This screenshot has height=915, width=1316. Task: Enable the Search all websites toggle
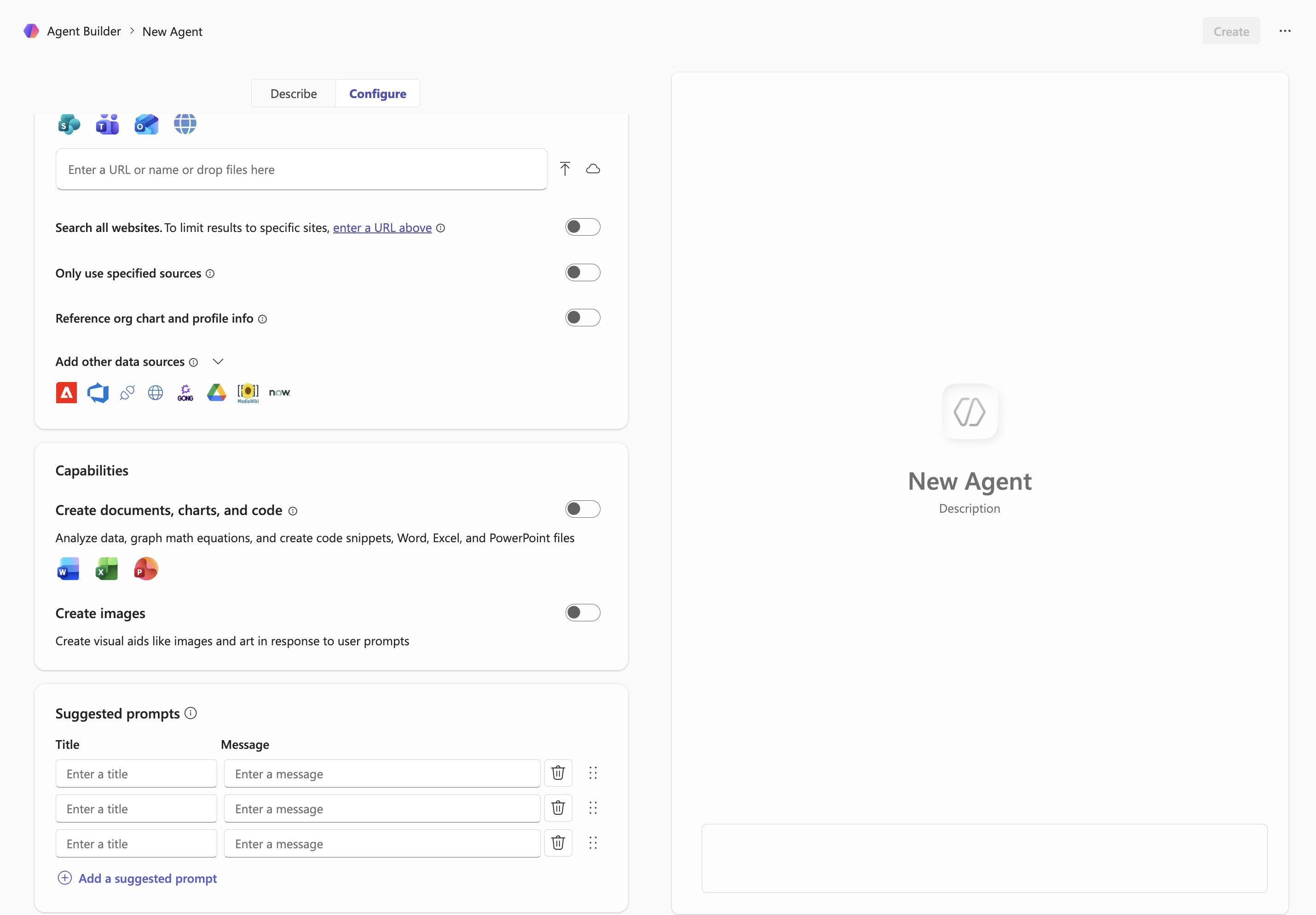tap(582, 227)
